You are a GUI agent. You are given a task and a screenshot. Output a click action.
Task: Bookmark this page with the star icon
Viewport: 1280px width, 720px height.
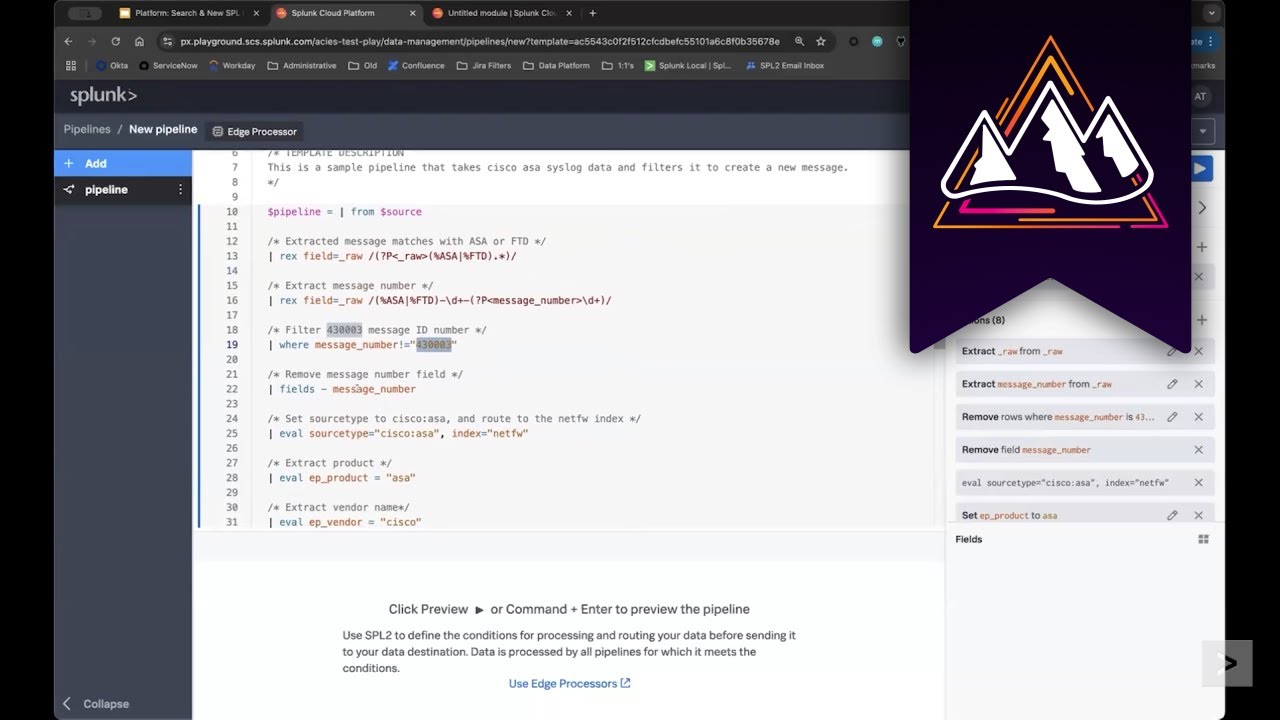tap(821, 41)
